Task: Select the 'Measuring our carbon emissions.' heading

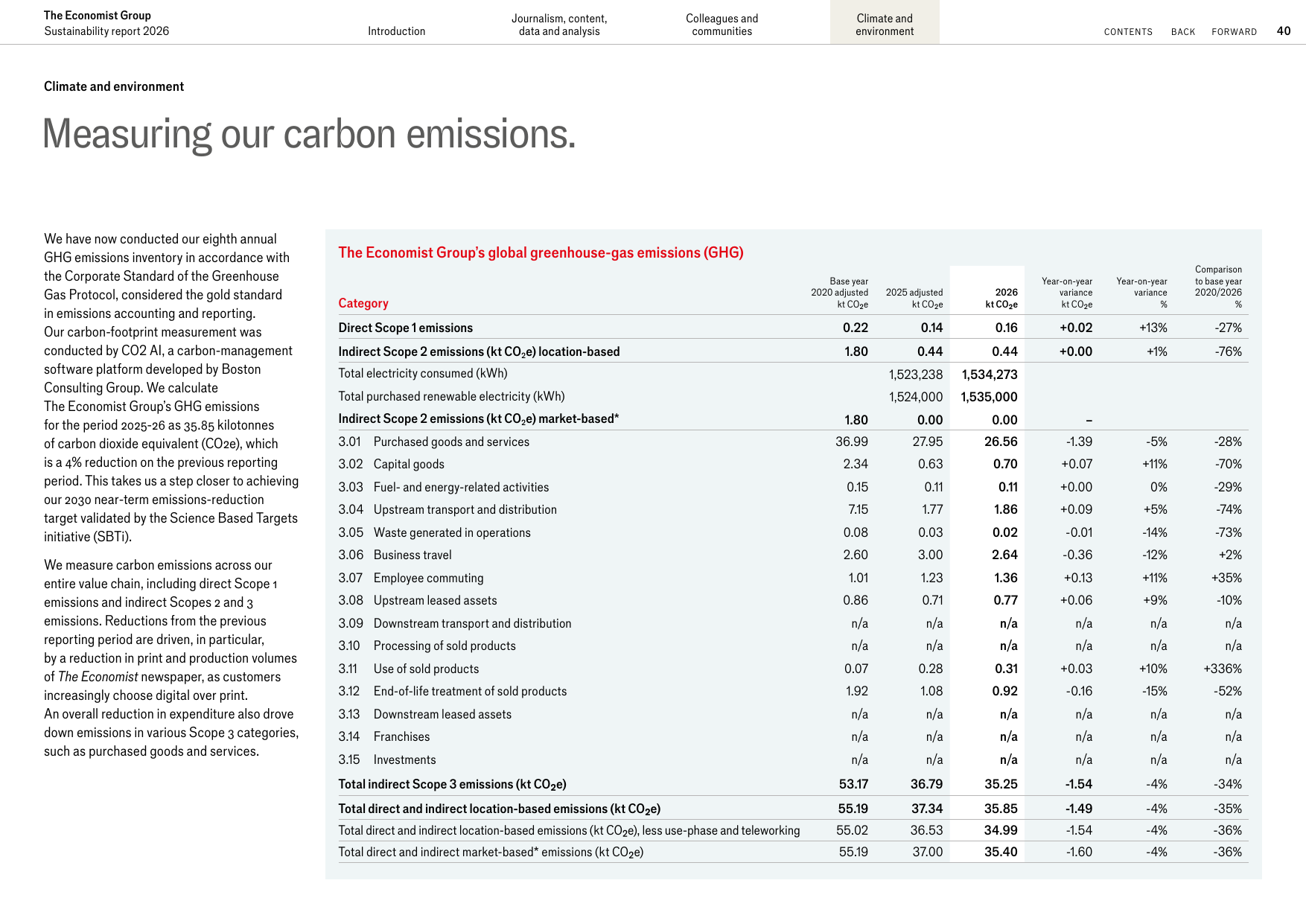Action: coord(309,134)
